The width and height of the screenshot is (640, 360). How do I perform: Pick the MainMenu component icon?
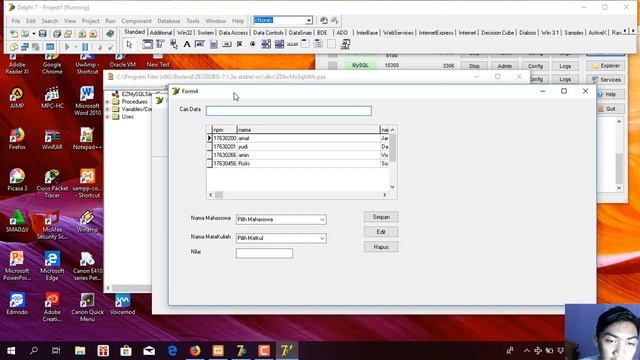pyautogui.click(x=160, y=44)
